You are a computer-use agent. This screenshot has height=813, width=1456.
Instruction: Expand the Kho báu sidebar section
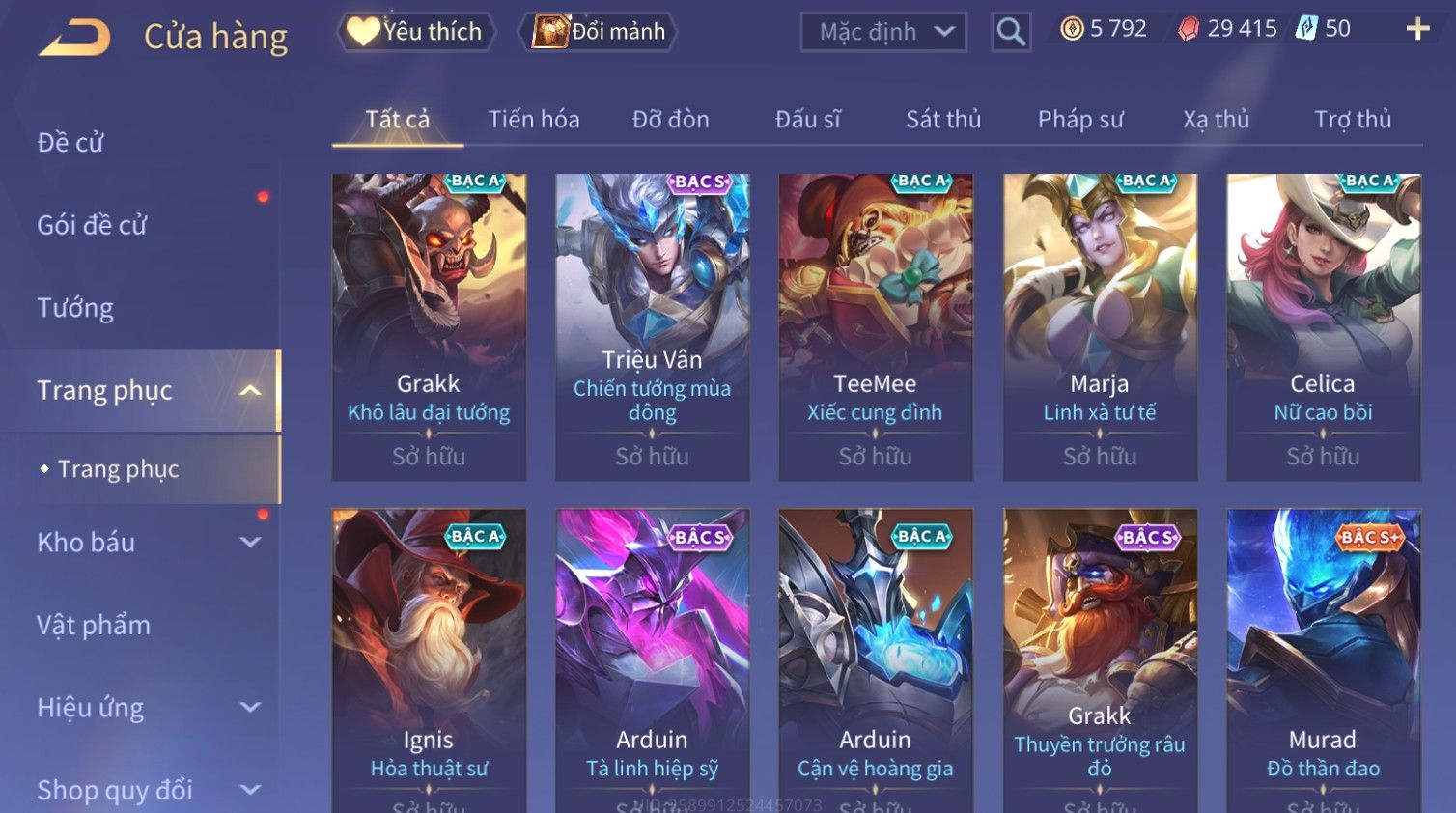250,543
